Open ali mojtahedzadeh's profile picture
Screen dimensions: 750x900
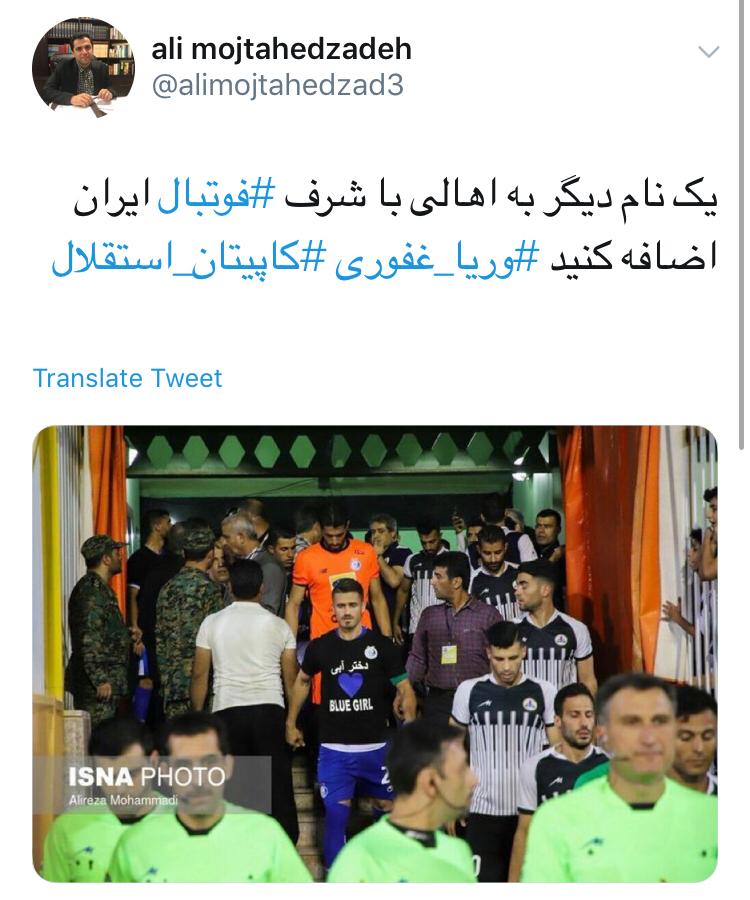(x=84, y=68)
